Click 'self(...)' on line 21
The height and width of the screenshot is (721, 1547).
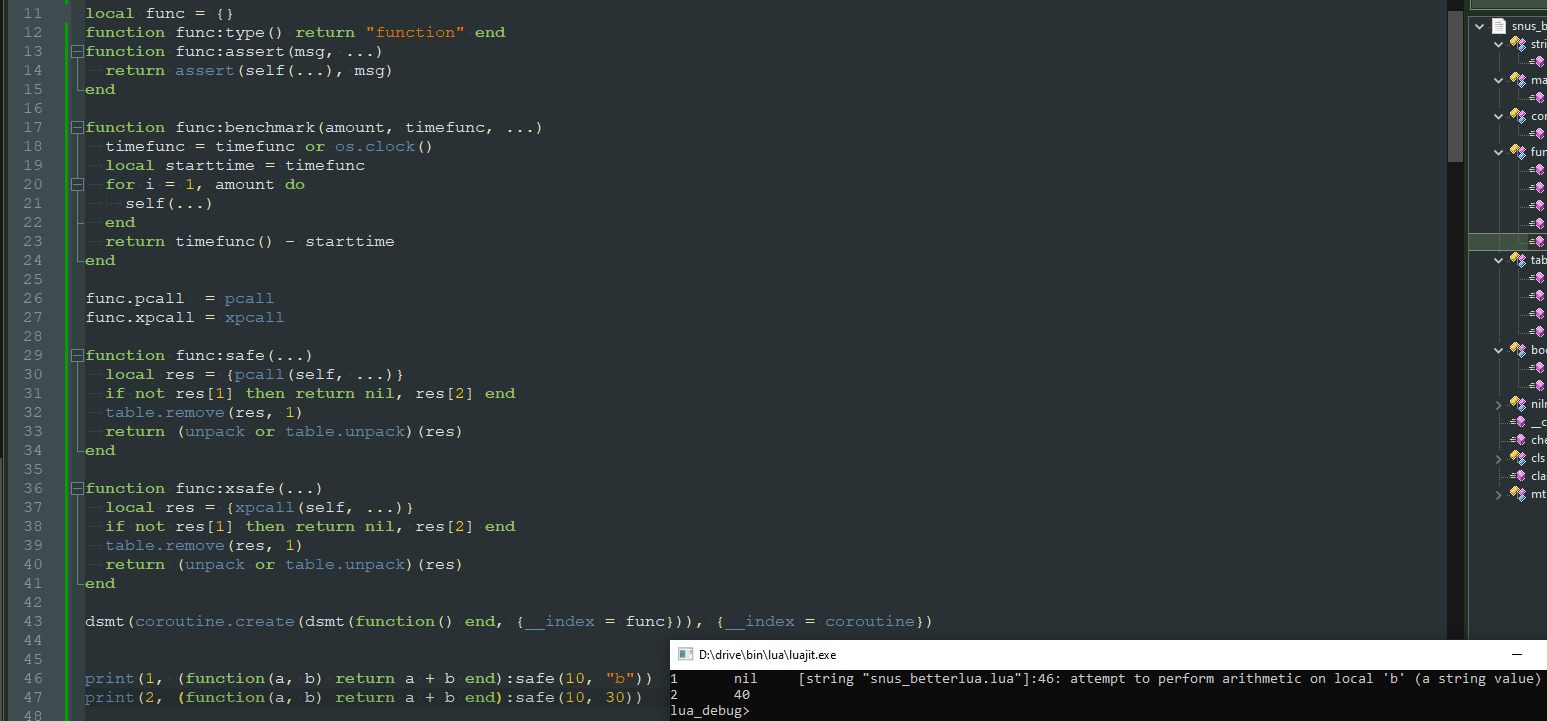coord(170,203)
